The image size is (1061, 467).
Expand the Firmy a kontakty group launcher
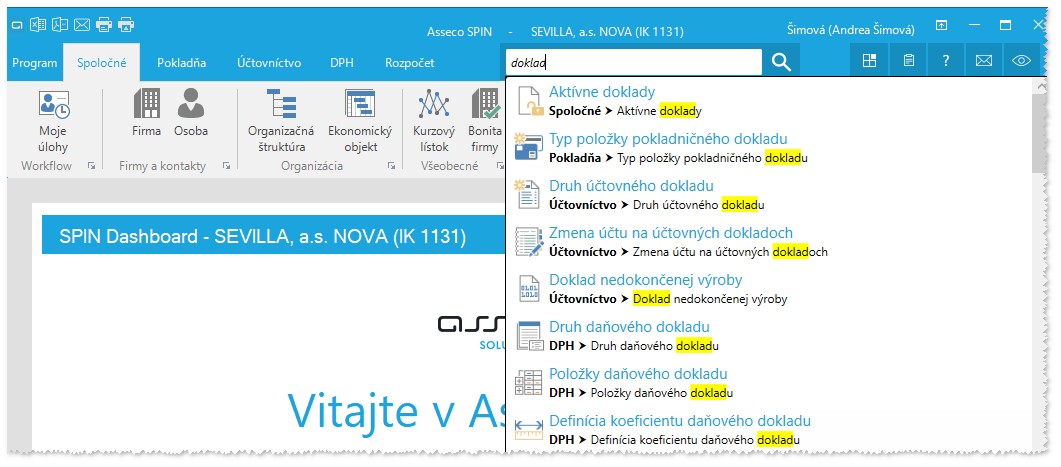click(x=227, y=166)
